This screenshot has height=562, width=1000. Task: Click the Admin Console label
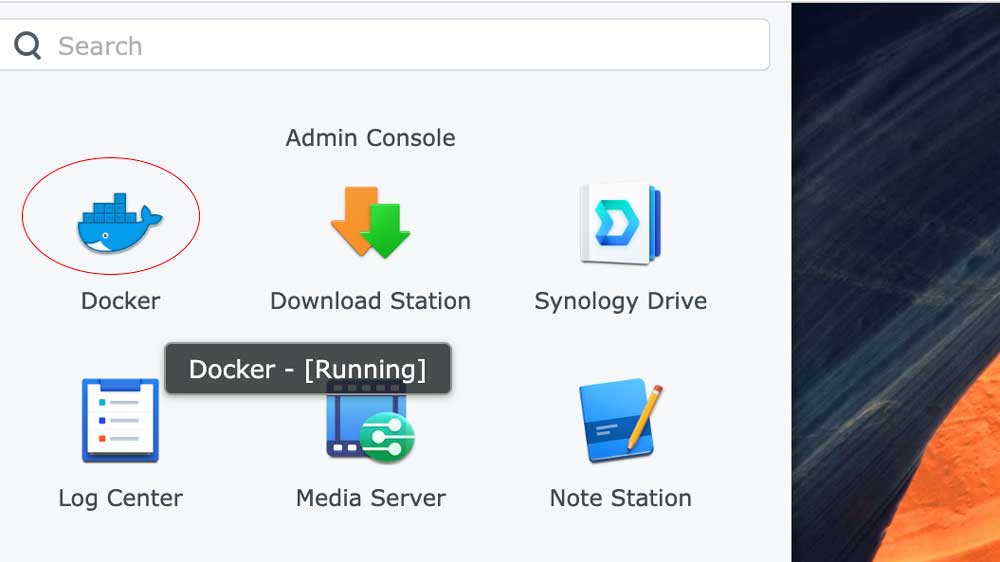coord(371,138)
